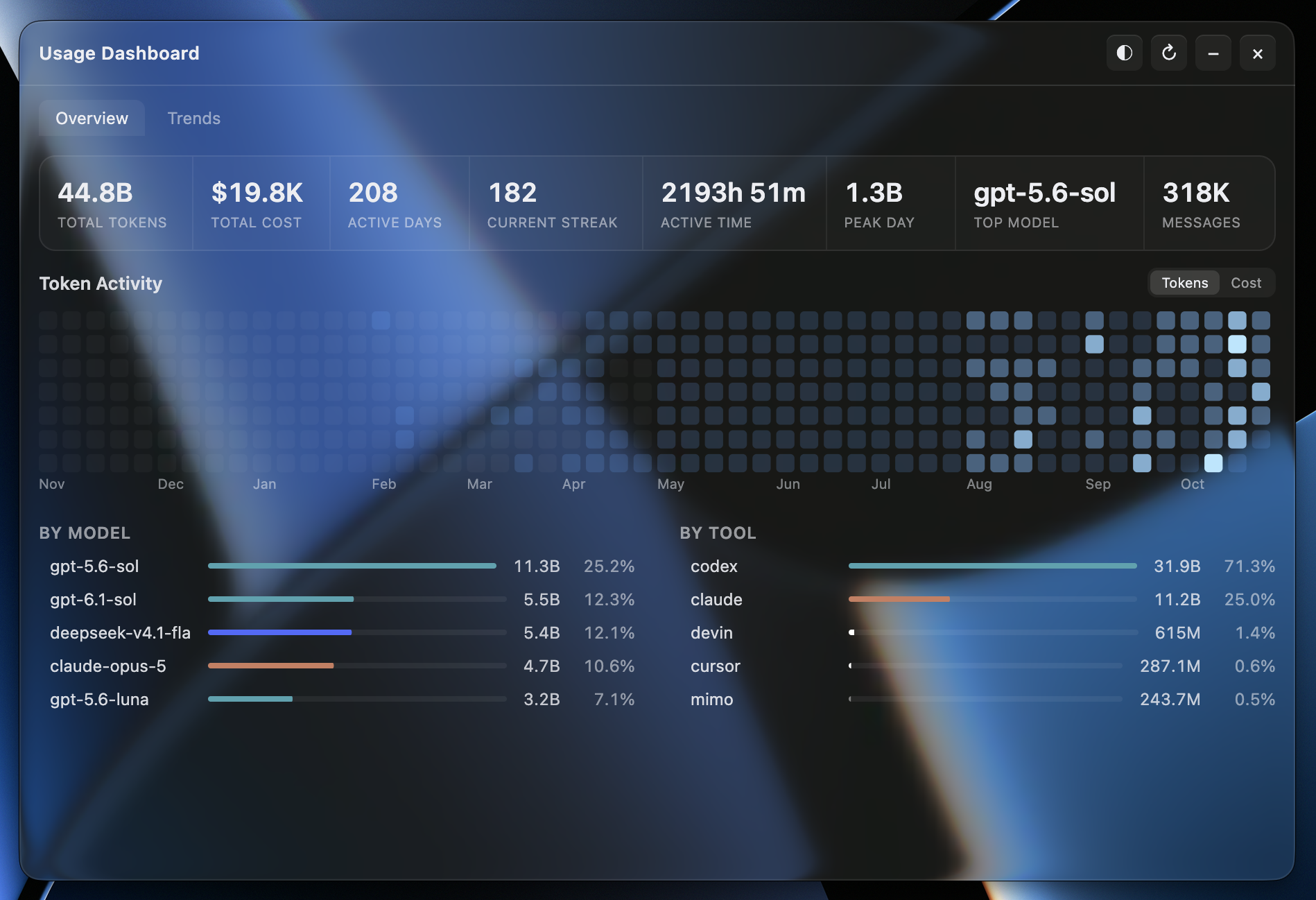Click the 25.2% share for gpt-5.6-sol
Image resolution: width=1316 pixels, height=900 pixels.
[x=609, y=566]
